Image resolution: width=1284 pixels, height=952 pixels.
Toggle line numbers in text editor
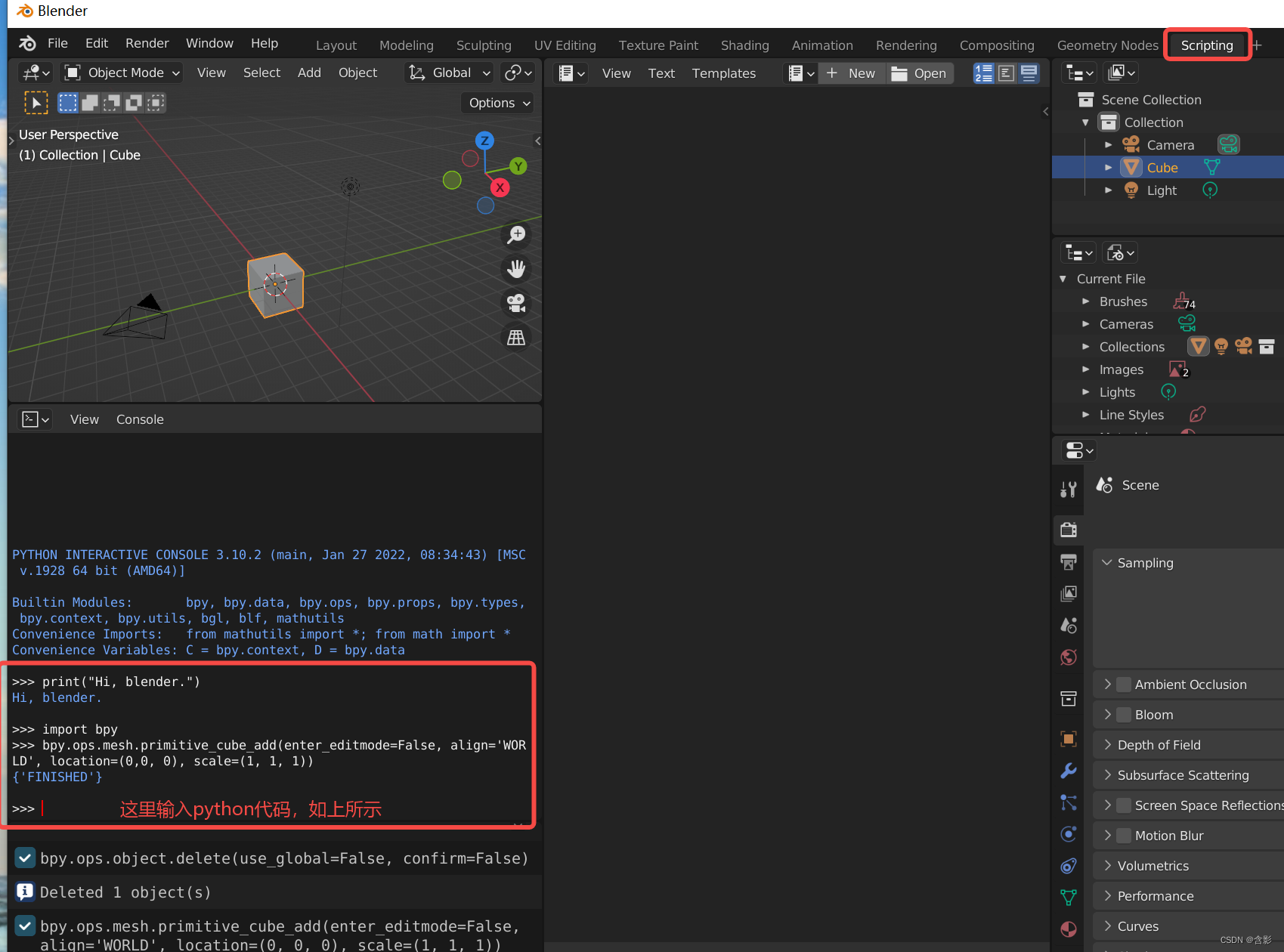pos(984,73)
